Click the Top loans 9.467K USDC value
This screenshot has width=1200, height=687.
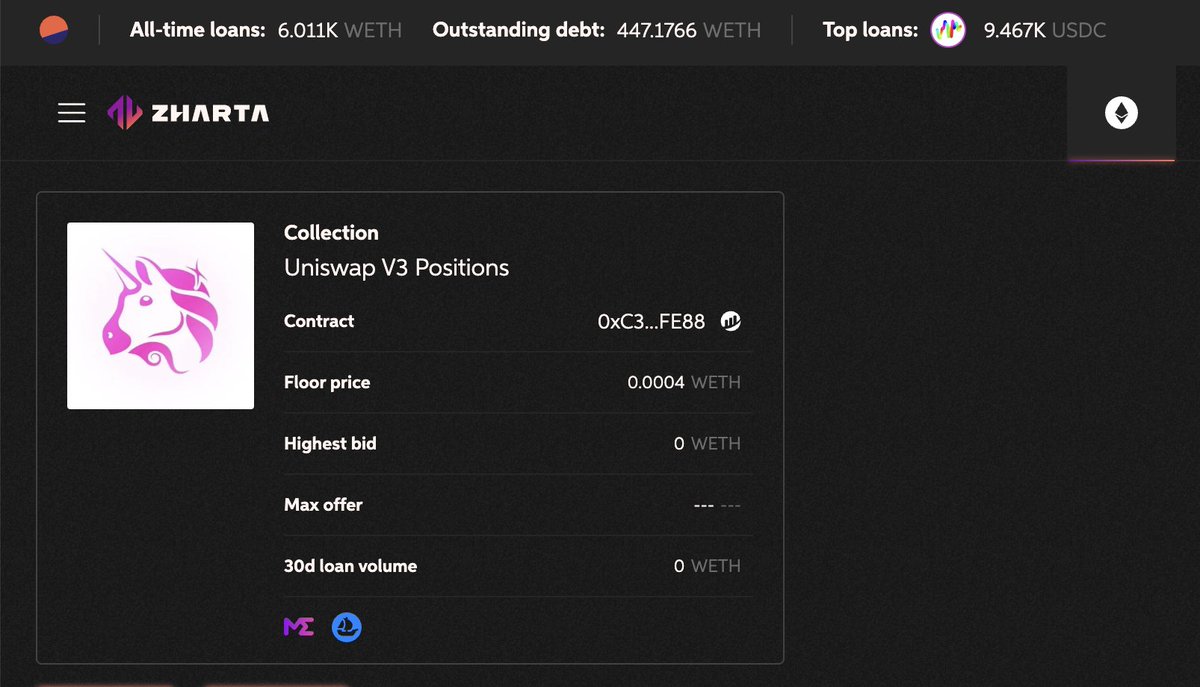tap(1045, 30)
